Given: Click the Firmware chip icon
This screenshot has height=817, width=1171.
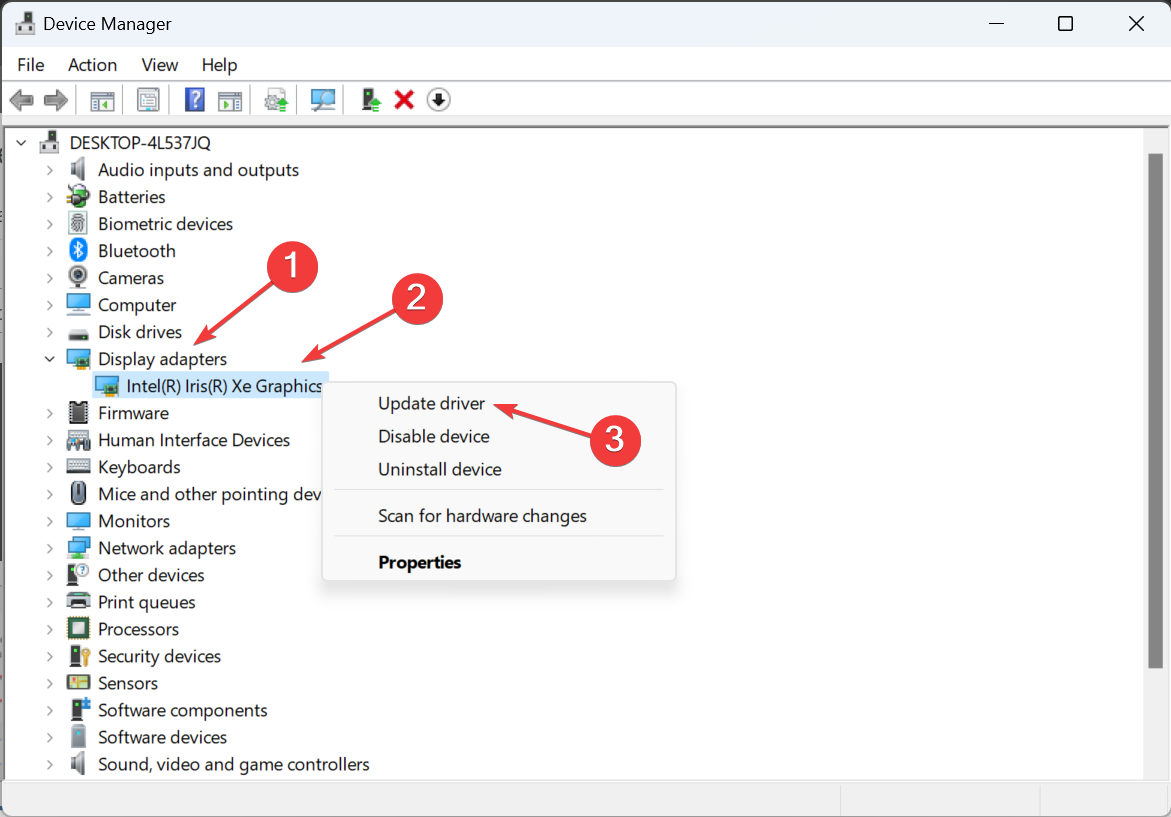Looking at the screenshot, I should coord(78,412).
